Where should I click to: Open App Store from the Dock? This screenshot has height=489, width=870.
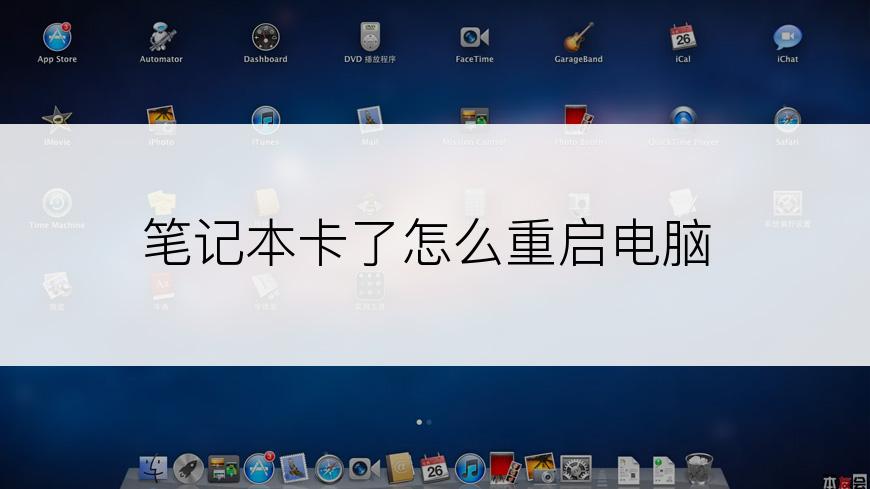(259, 468)
